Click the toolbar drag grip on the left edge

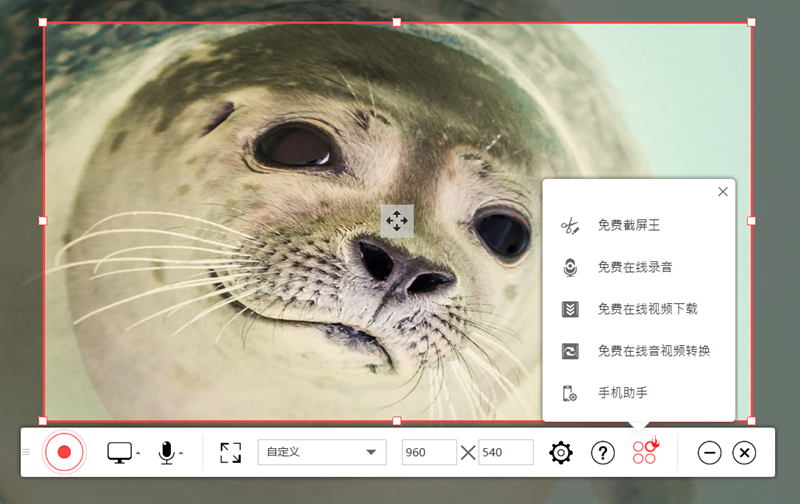26,452
